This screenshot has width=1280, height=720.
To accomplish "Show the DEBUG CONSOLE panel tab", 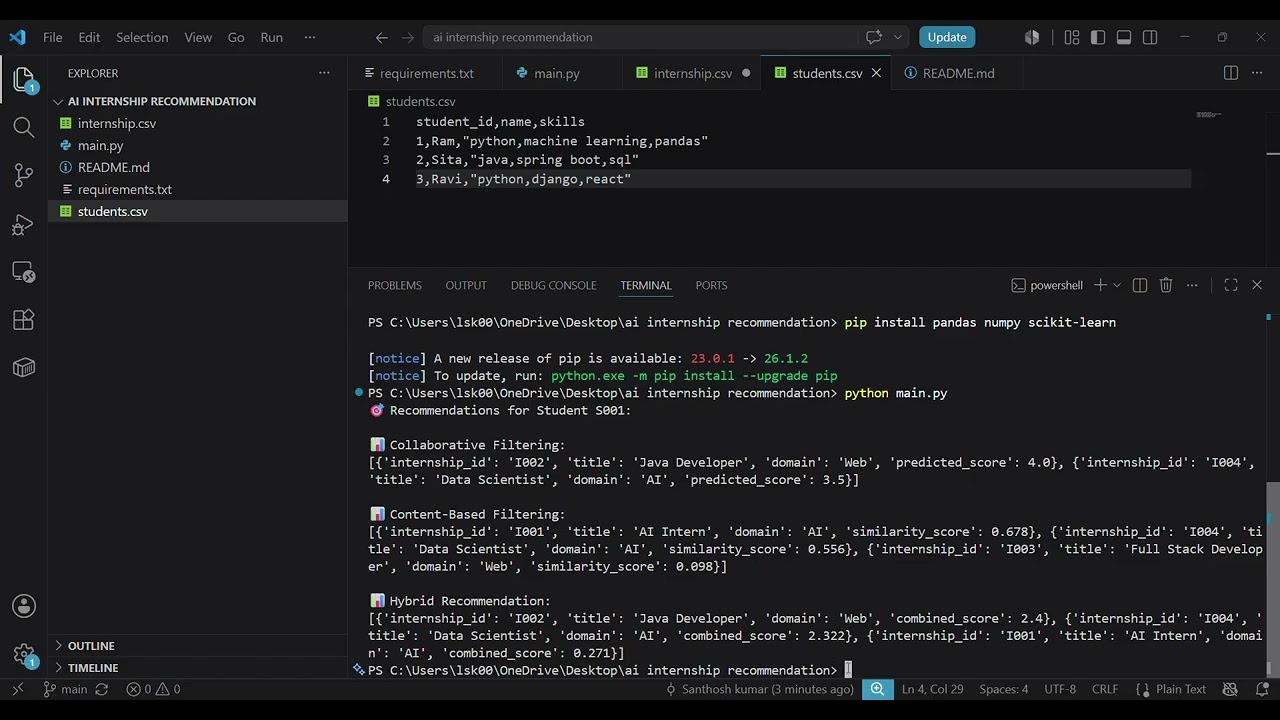I will coord(553,285).
